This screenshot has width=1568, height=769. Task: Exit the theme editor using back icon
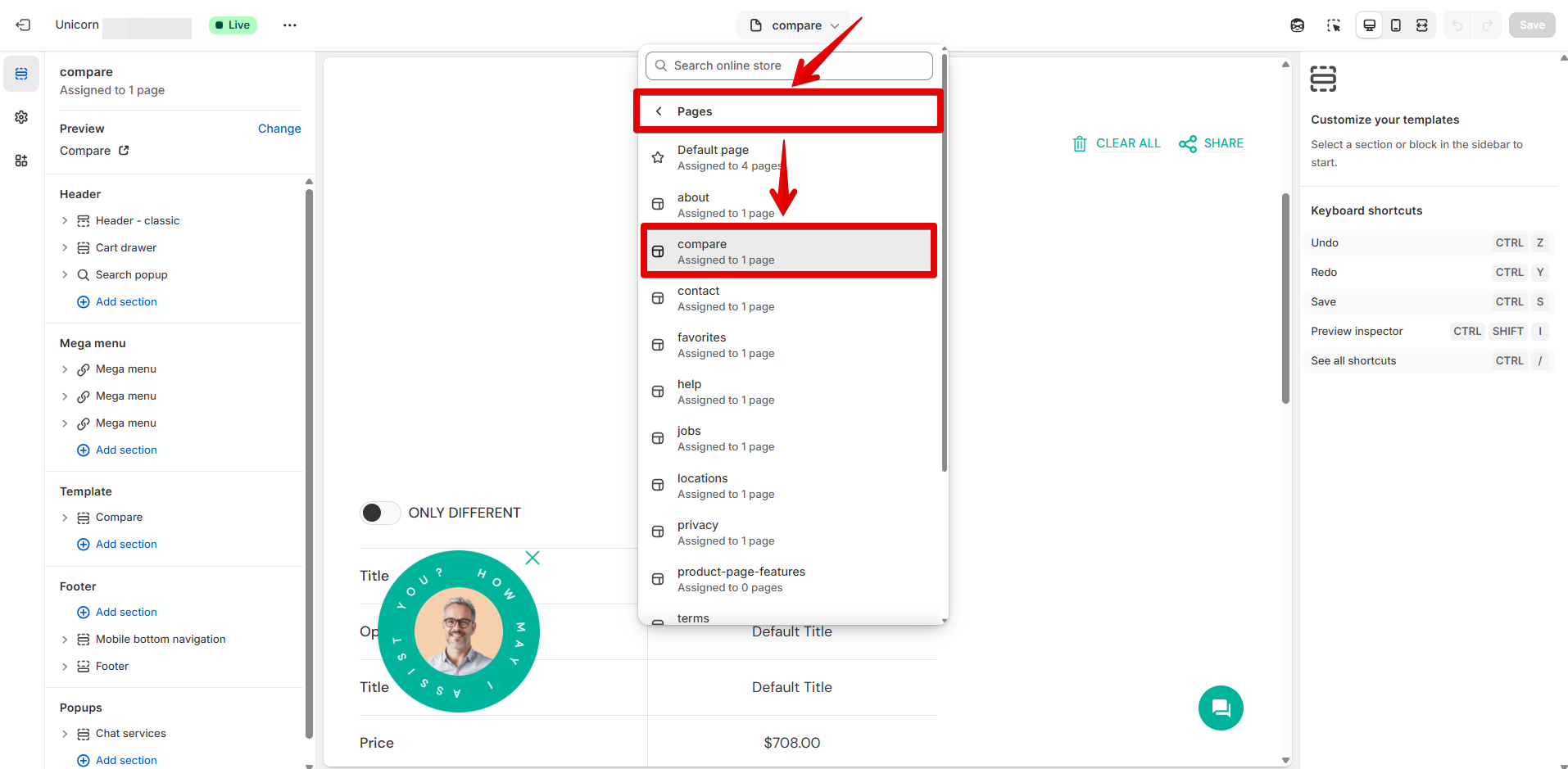23,25
